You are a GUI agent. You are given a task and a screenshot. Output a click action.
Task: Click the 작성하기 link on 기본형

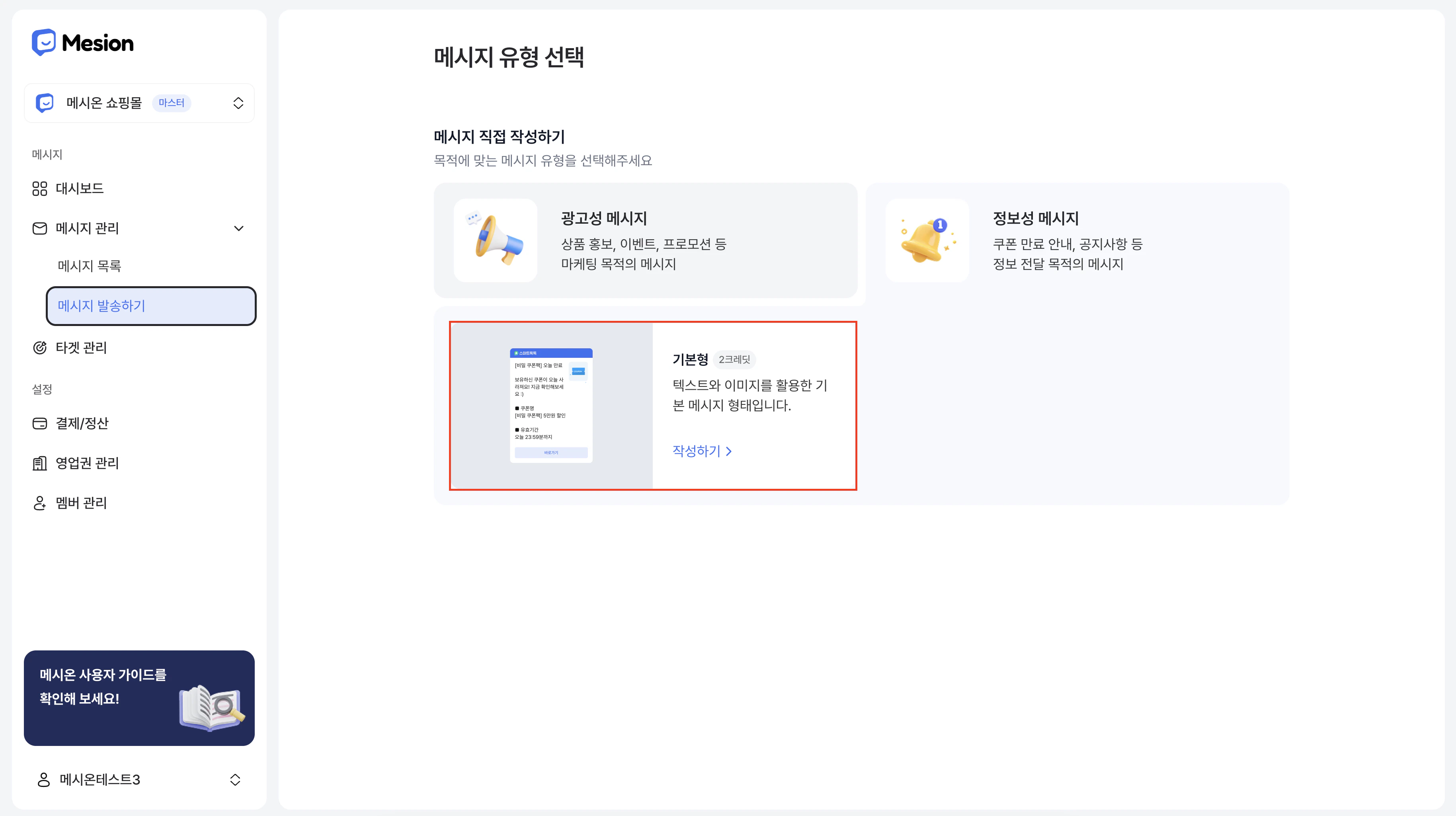click(x=696, y=451)
